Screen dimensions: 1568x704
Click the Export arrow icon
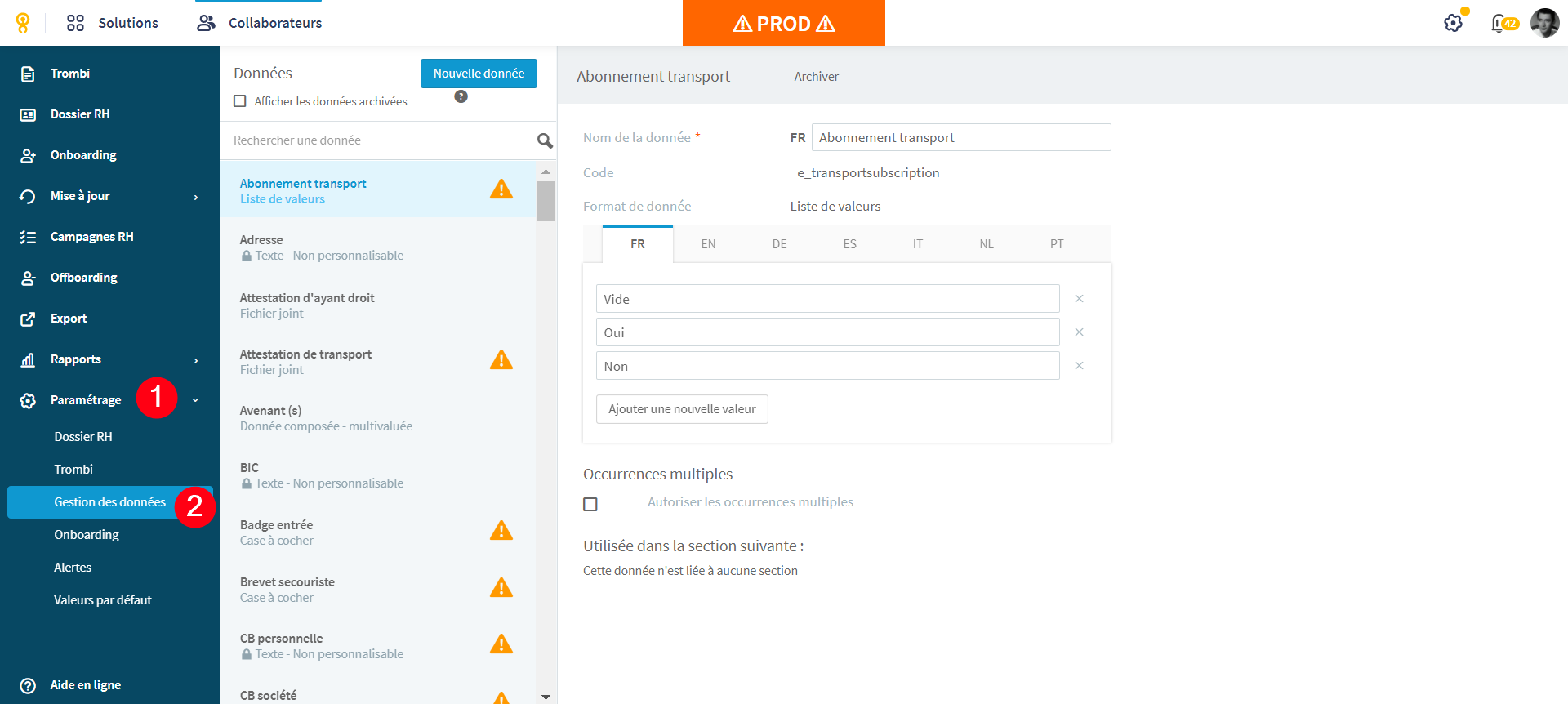point(28,319)
